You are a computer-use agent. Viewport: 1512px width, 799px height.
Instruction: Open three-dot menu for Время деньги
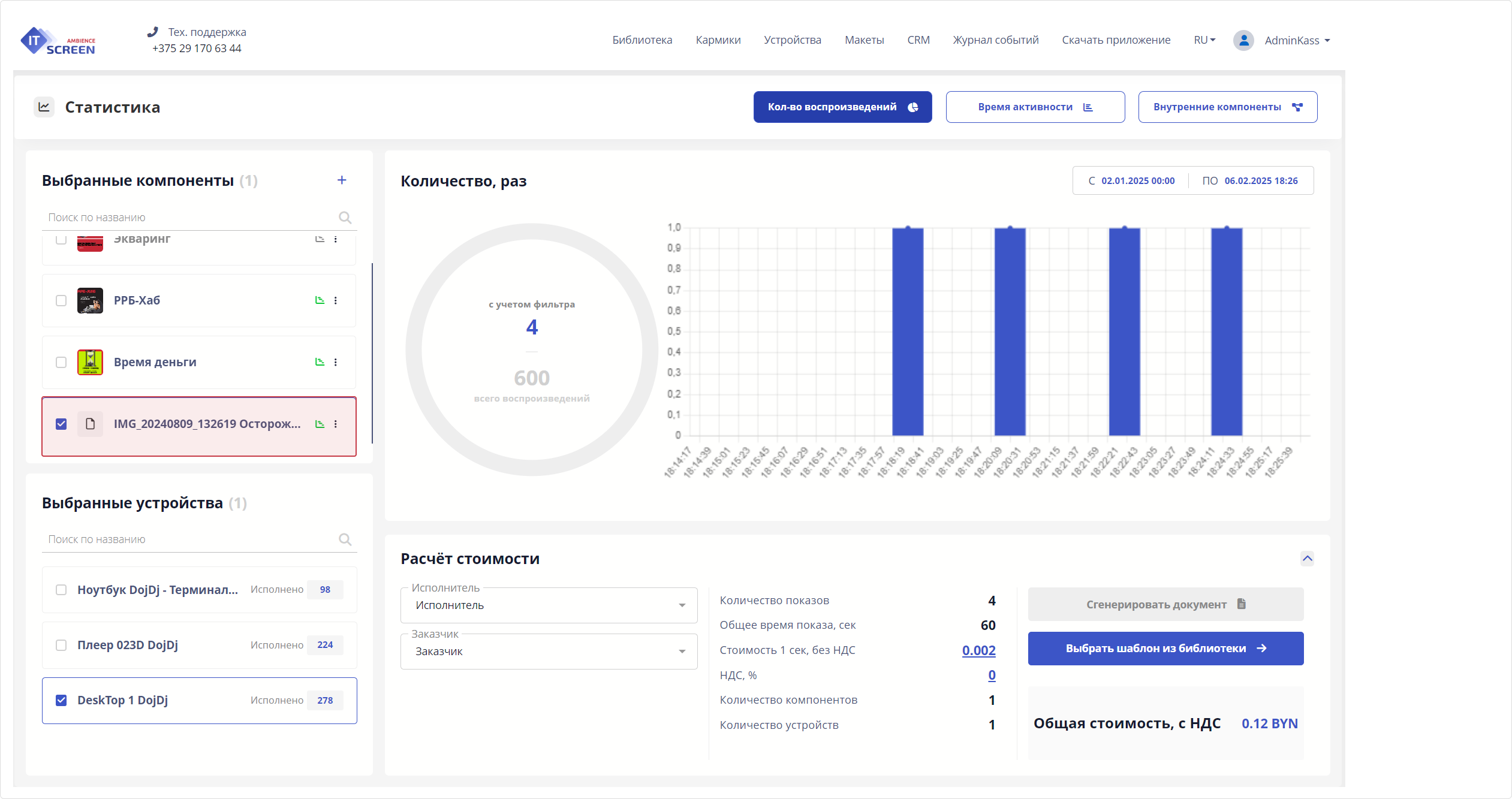tap(336, 362)
